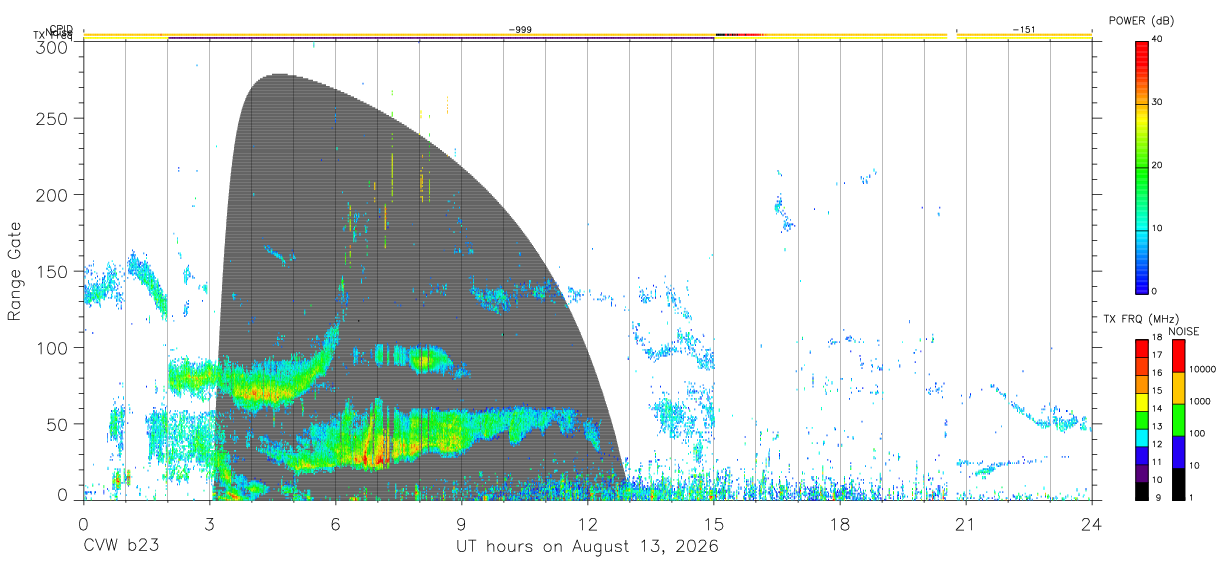Click the 40 label on POWER scale
1228x567 pixels.
pos(1158,40)
